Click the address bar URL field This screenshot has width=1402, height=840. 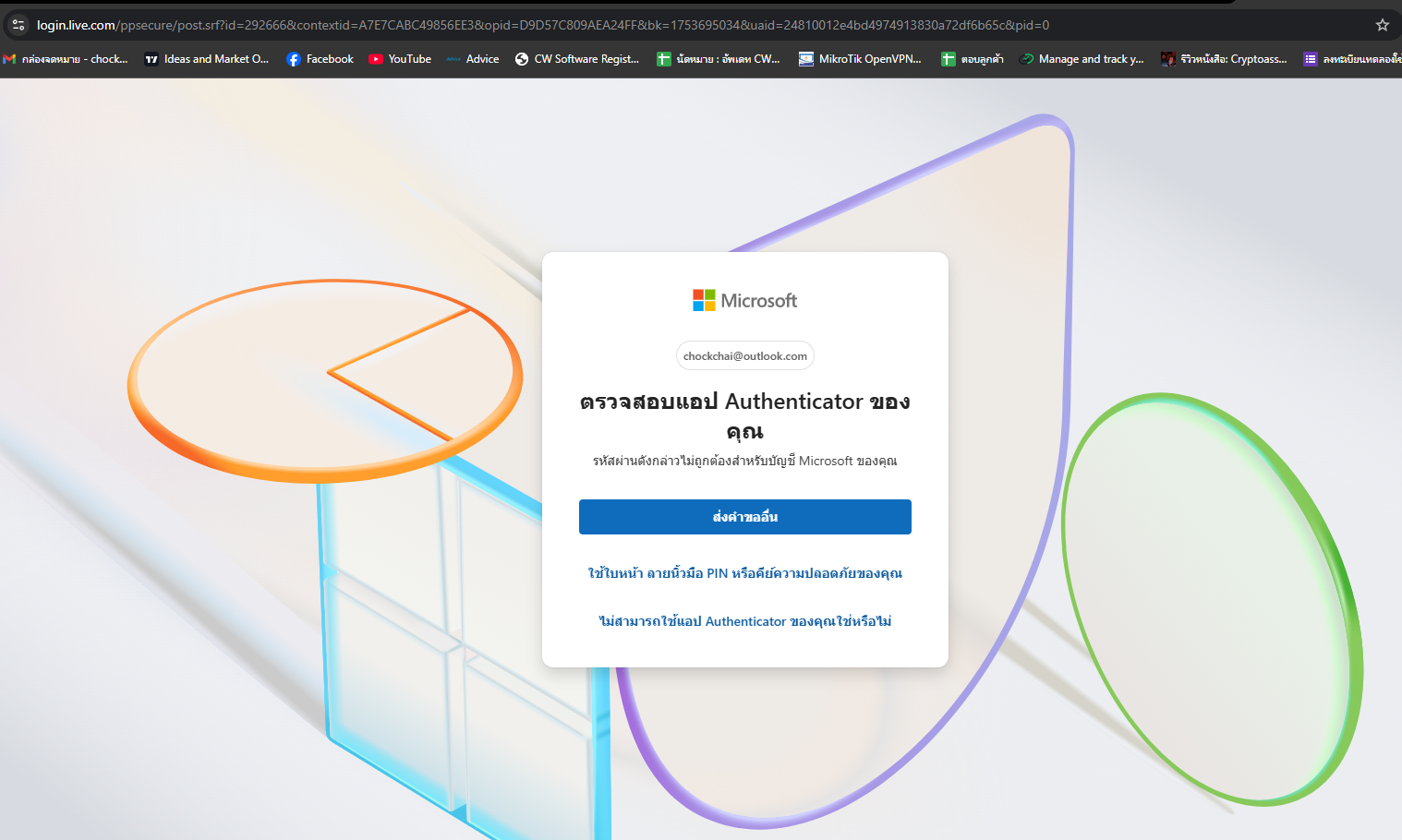[x=543, y=25]
